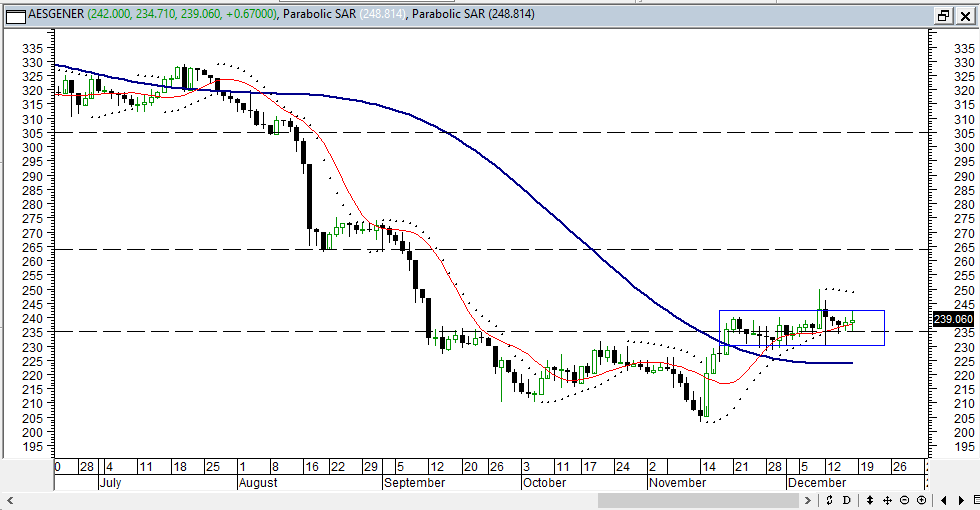Image resolution: width=980 pixels, height=510 pixels.
Task: Close the AESGENER chart window
Action: (964, 16)
